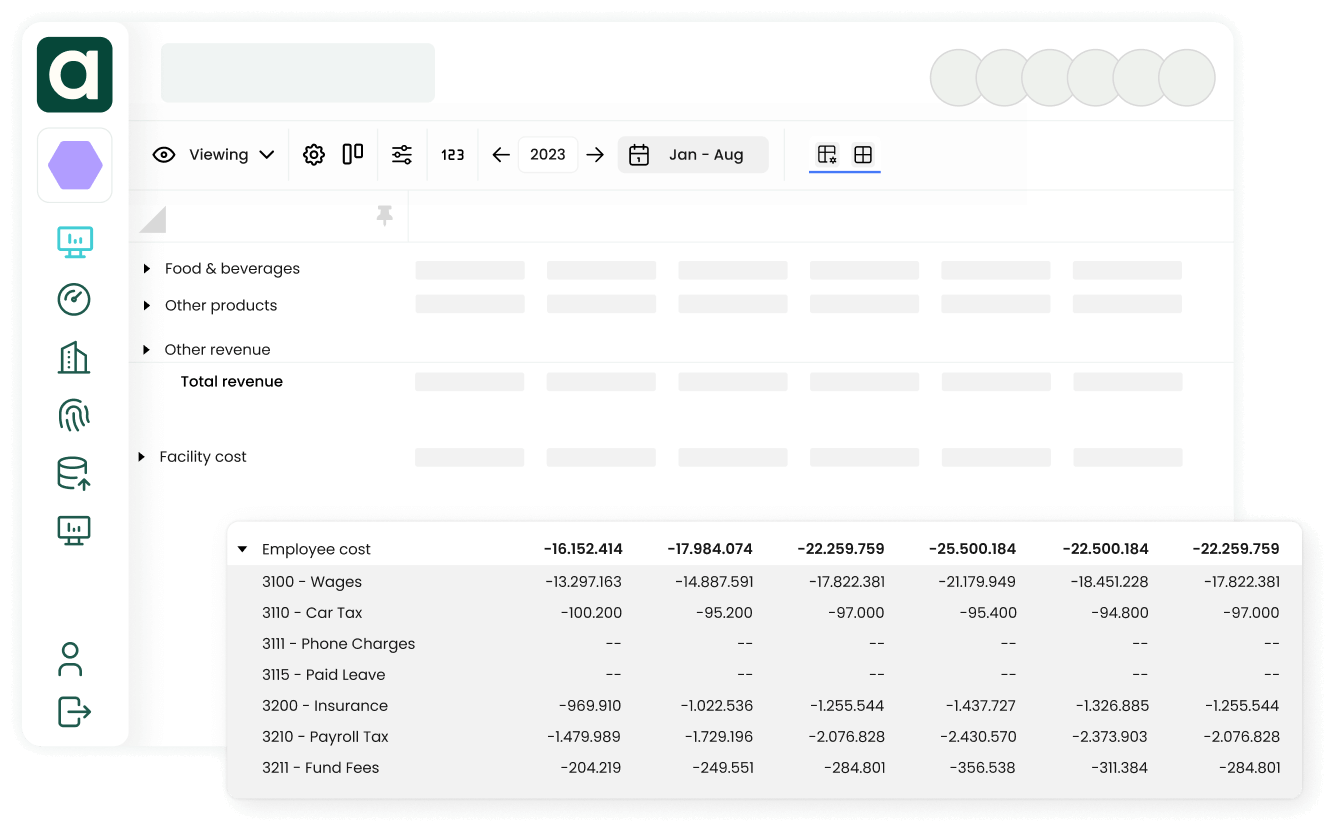Viewport: 1340px width, 836px height.
Task: Click the fingerprint icon in sidebar
Action: (x=74, y=414)
